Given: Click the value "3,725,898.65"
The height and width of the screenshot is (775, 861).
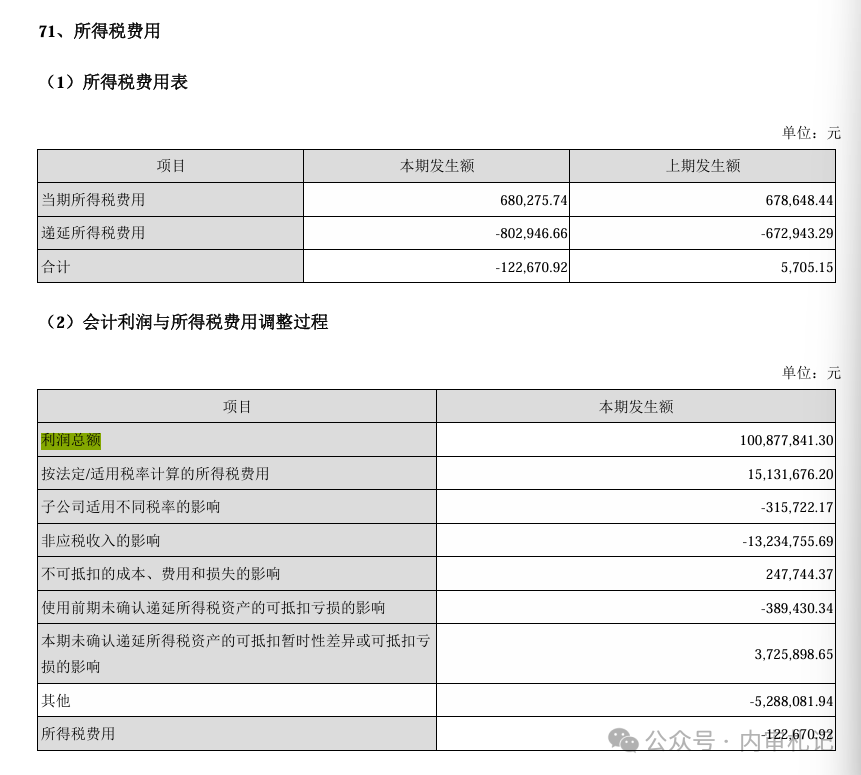Looking at the screenshot, I should tap(794, 654).
